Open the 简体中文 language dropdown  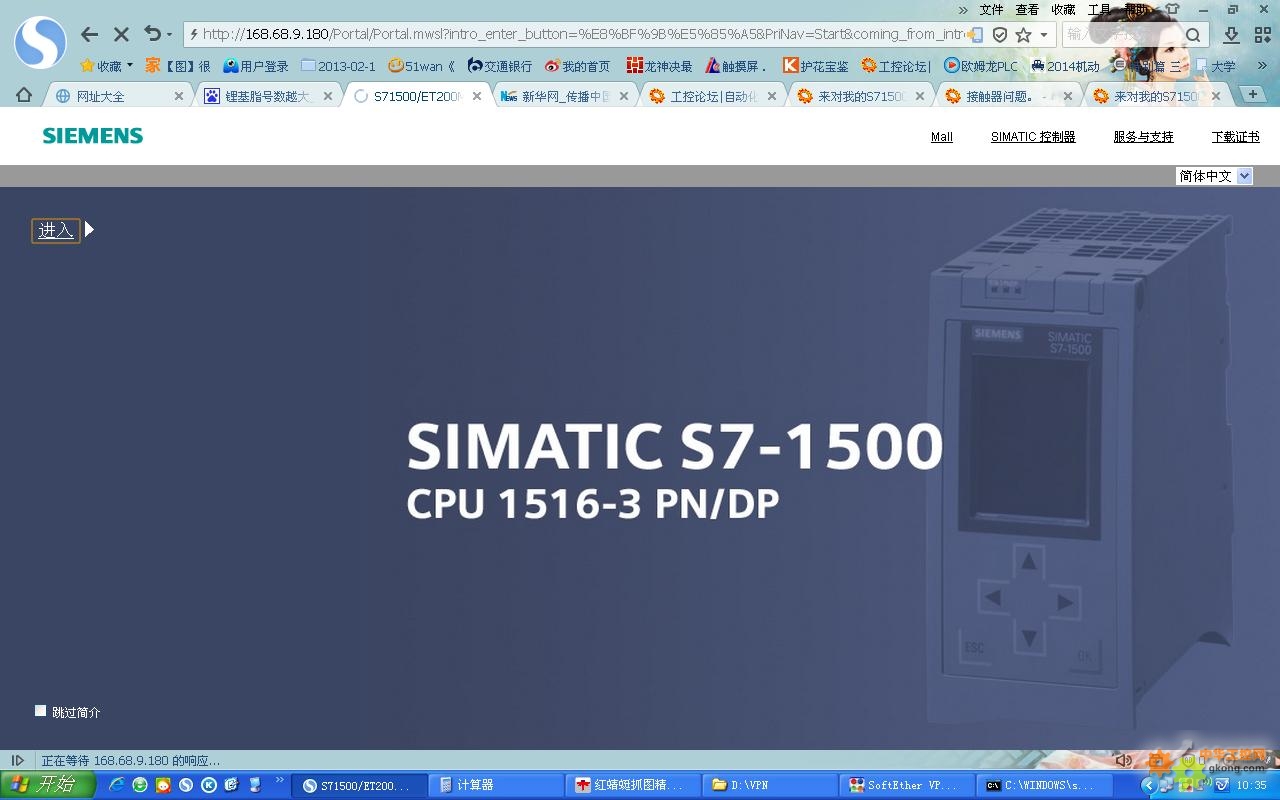pyautogui.click(x=1214, y=176)
